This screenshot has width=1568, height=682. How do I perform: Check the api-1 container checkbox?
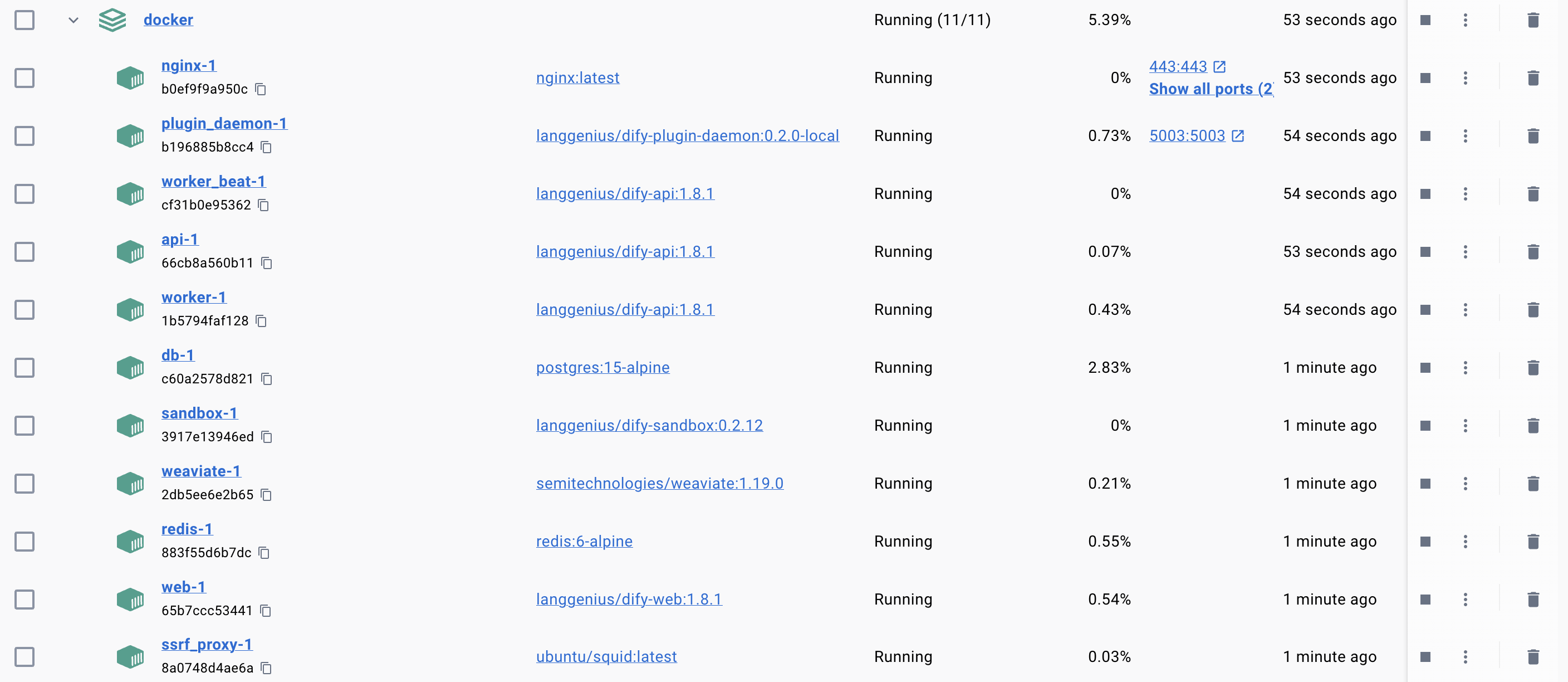click(x=24, y=251)
